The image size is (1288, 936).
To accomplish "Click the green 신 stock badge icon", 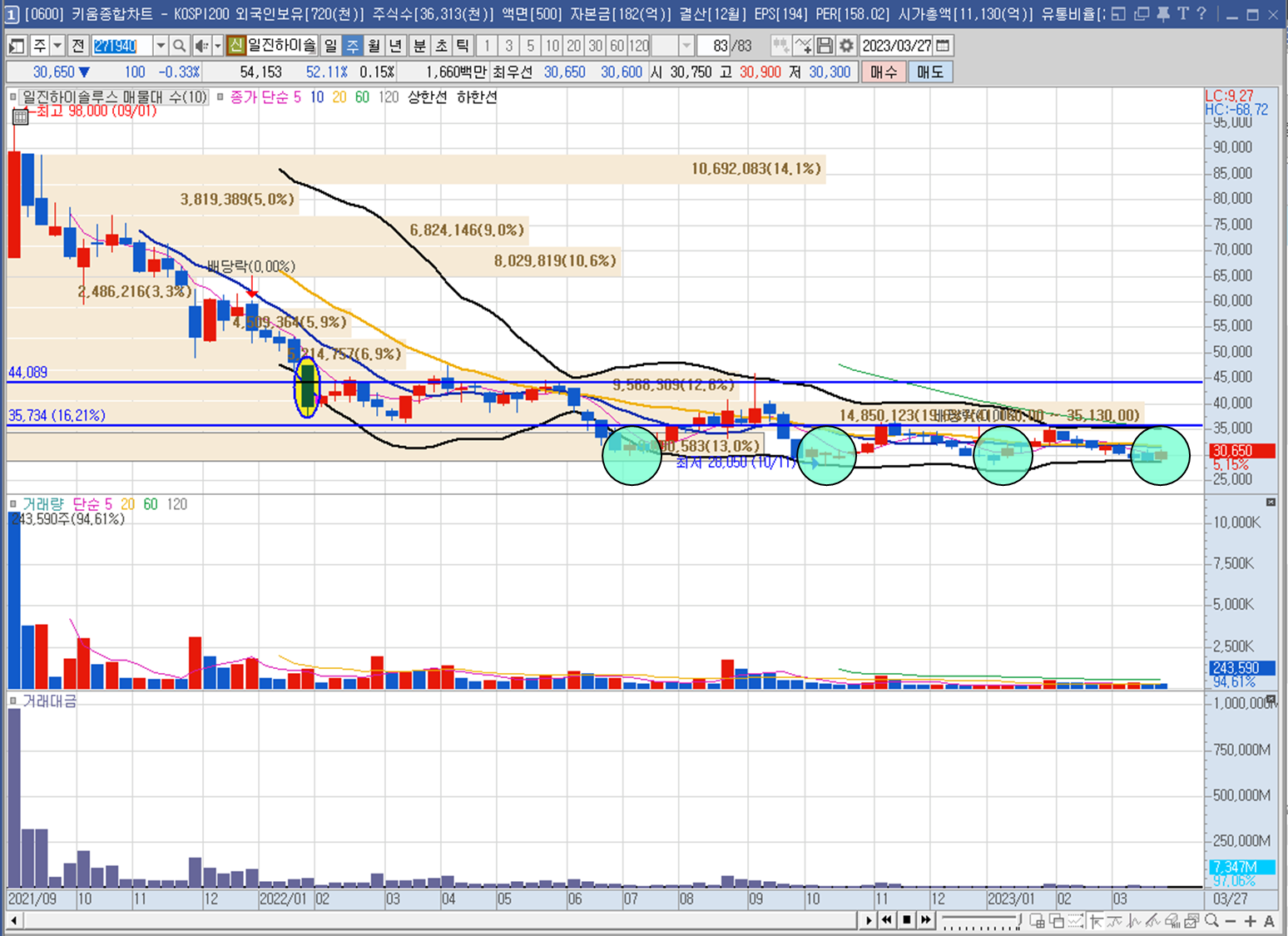I will click(236, 46).
